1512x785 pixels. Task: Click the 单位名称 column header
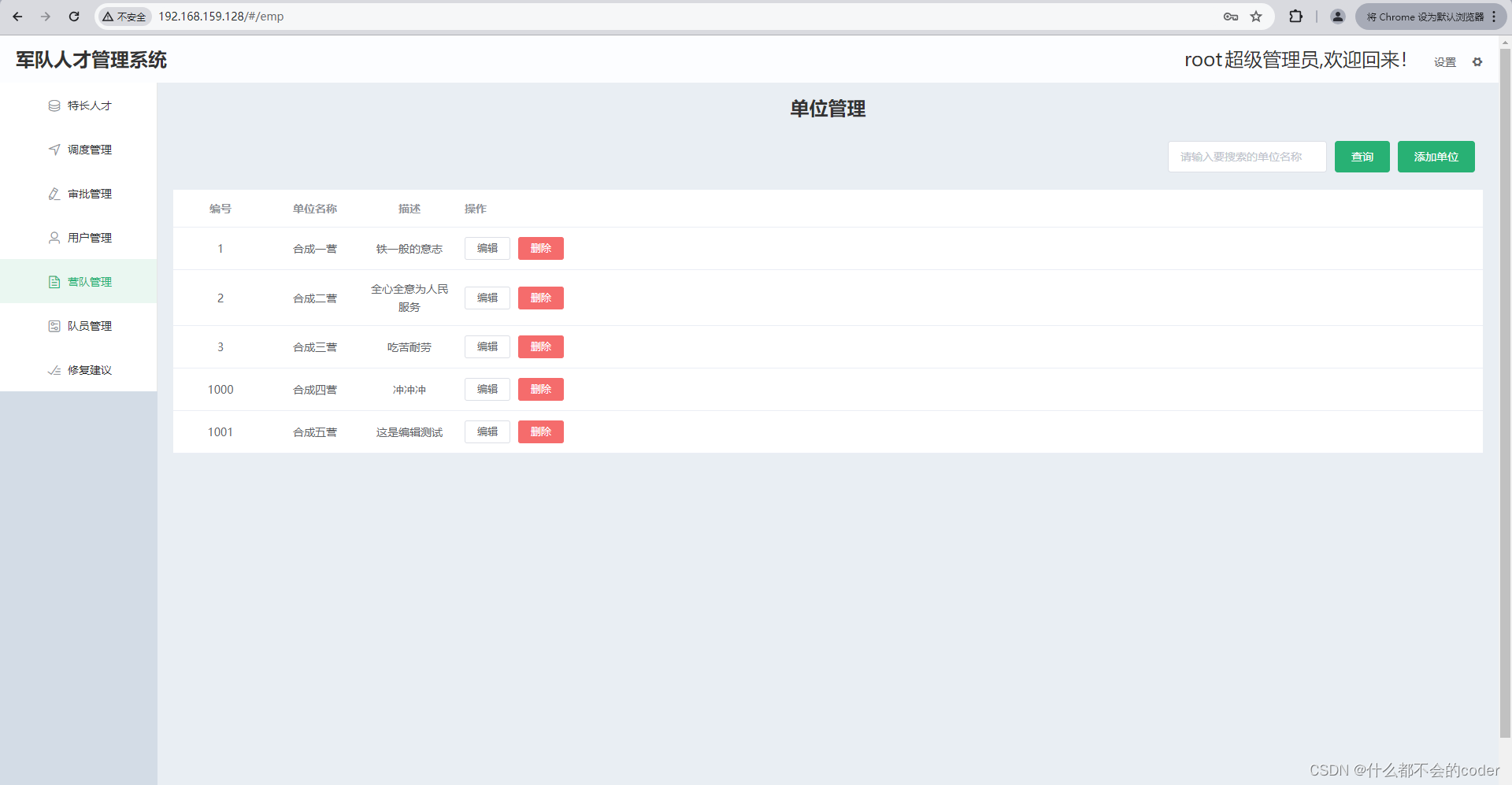(x=315, y=209)
